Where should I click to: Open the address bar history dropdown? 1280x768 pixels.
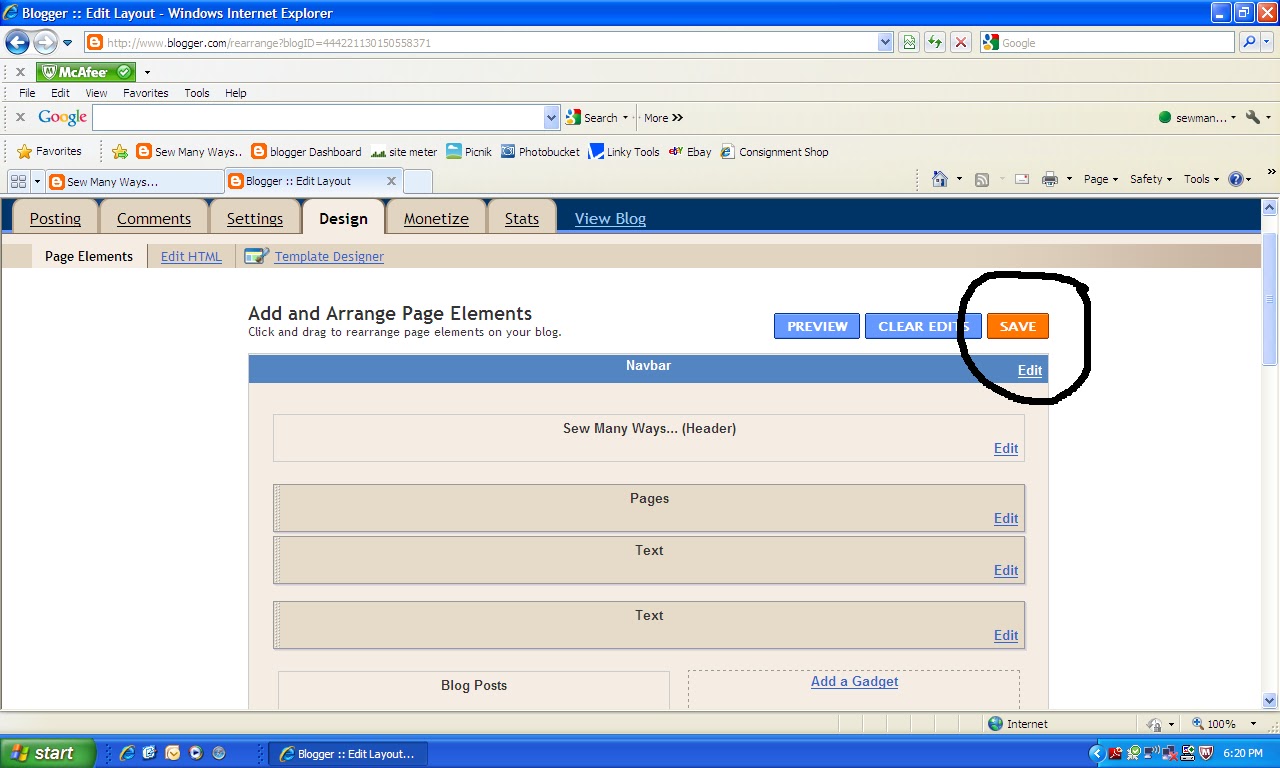[883, 42]
